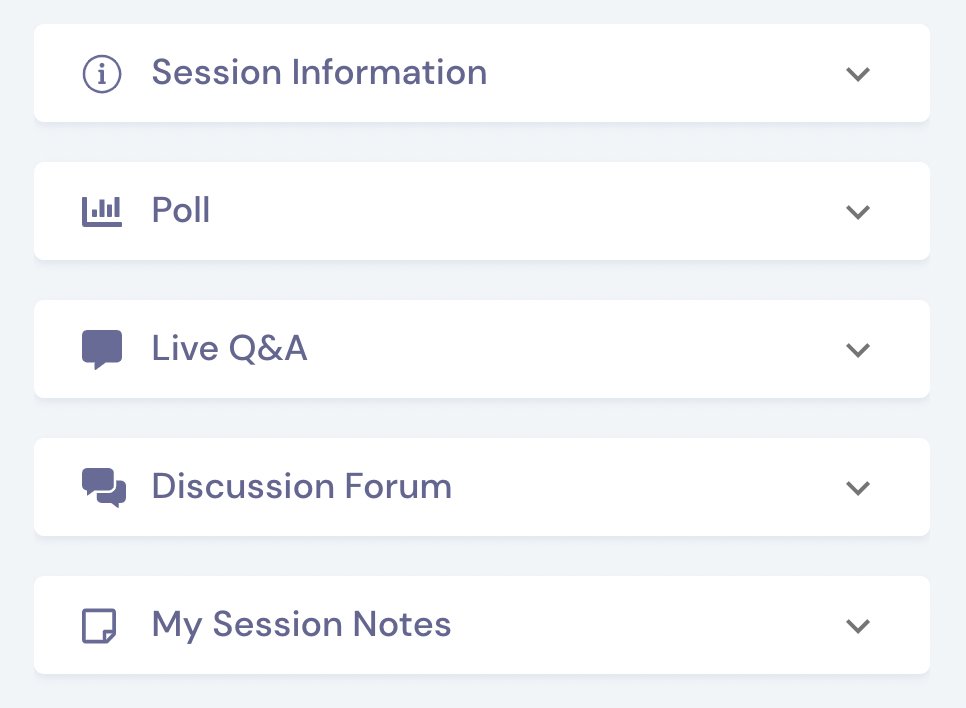
Task: Expand Session Information using its chevron
Action: click(x=858, y=74)
